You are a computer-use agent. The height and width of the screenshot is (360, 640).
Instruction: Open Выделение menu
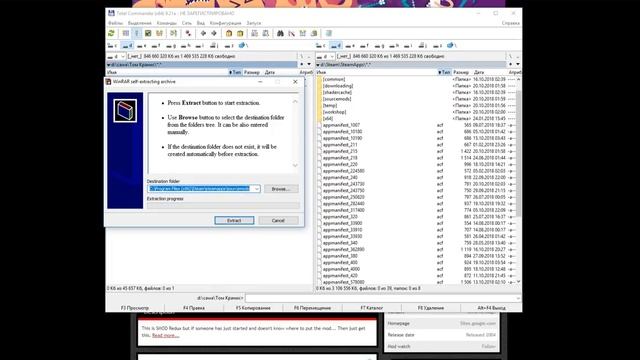140,23
